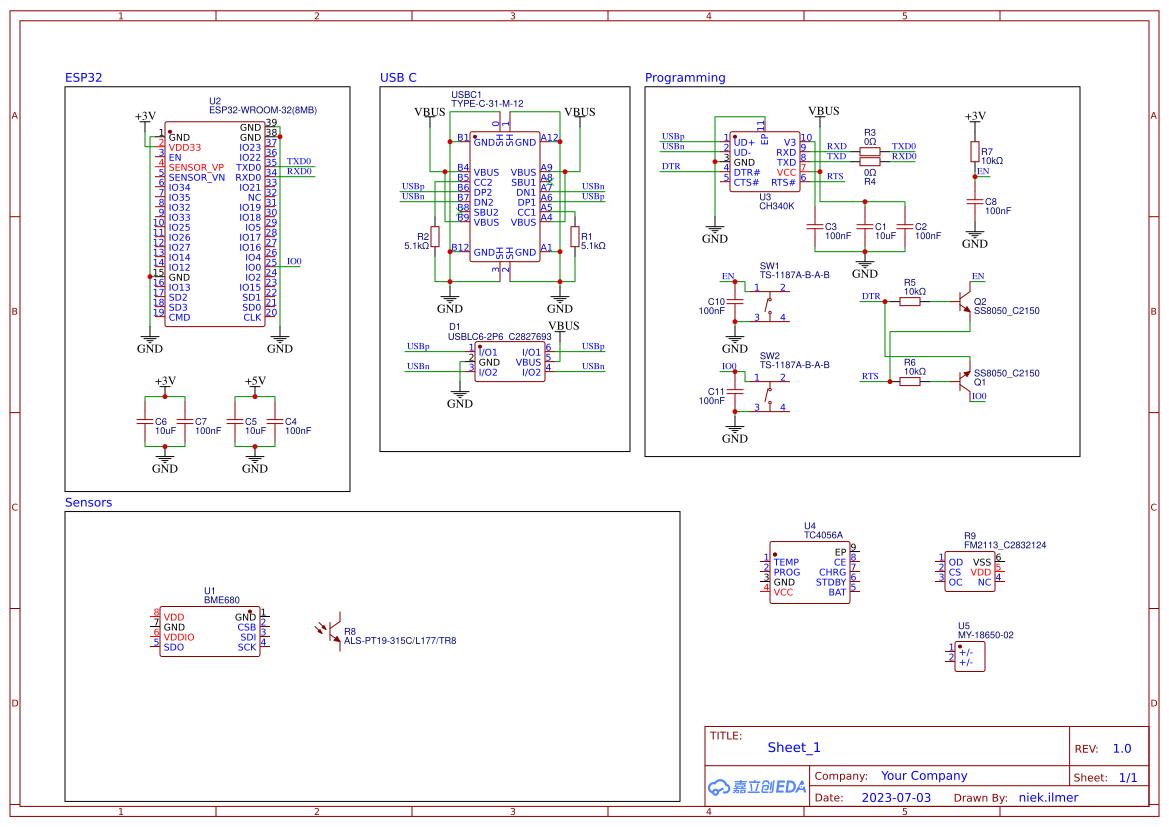Click the "Programming" section title

pyautogui.click(x=685, y=78)
